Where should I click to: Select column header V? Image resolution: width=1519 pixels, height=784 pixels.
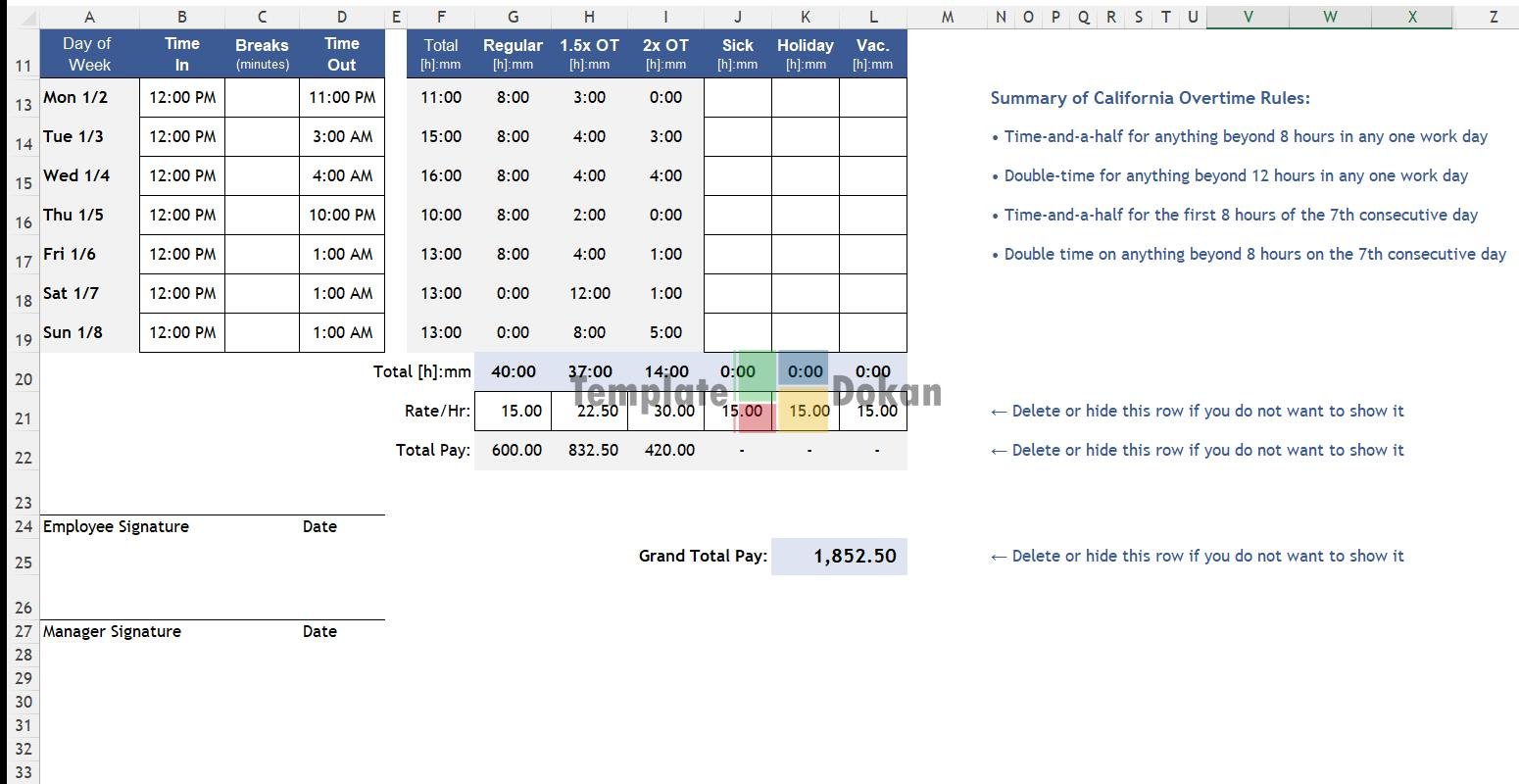click(1248, 17)
